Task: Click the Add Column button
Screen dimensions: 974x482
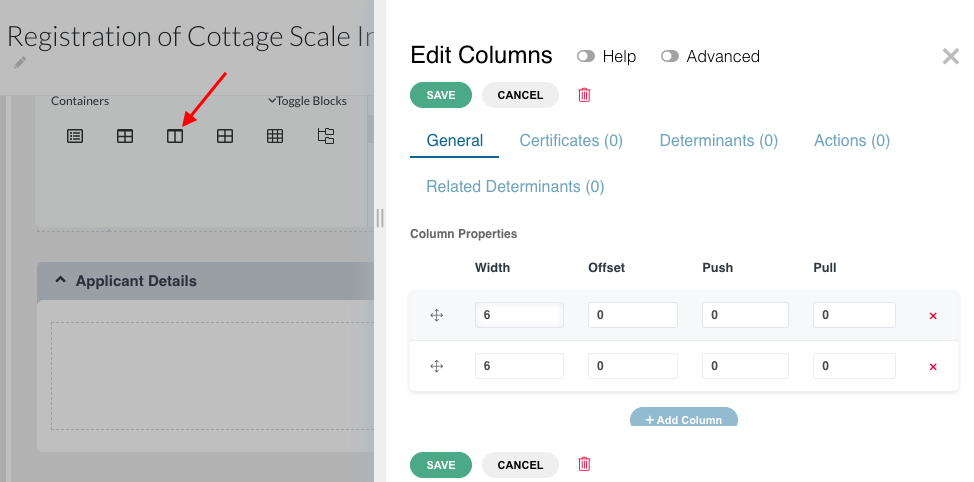Action: (x=684, y=417)
